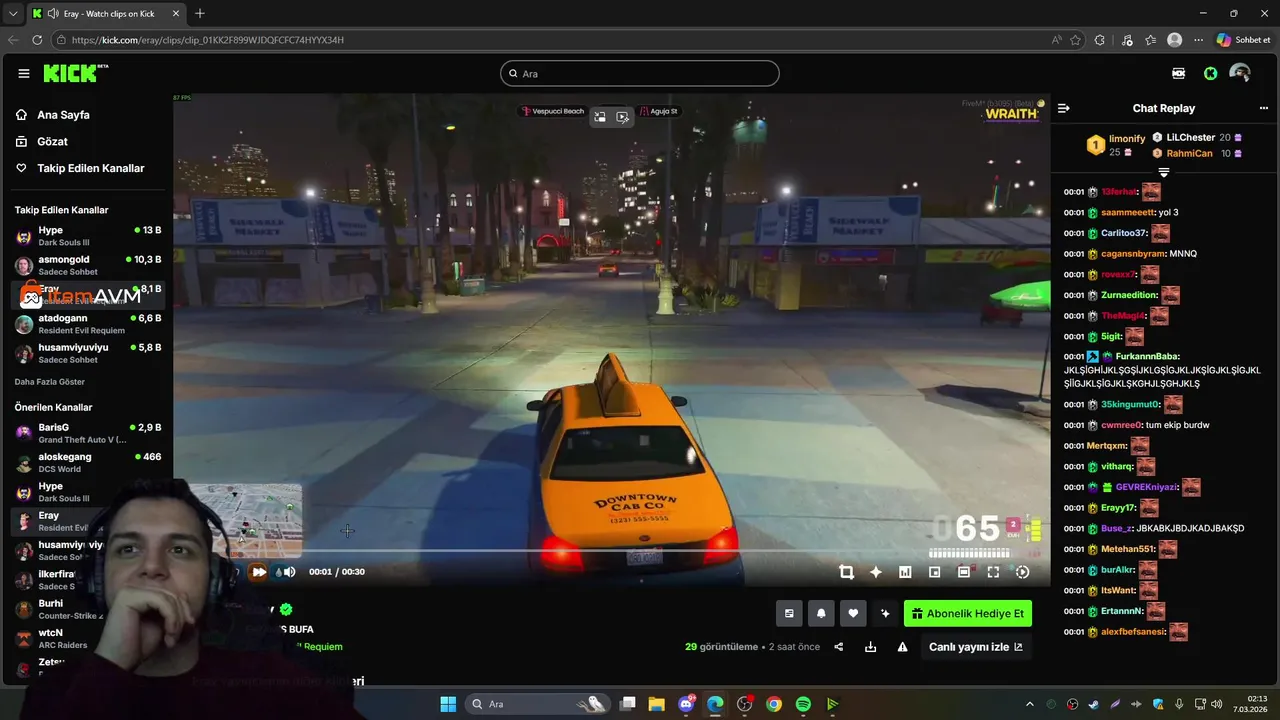Show hidden system tray icons
1280x720 pixels.
[1029, 704]
